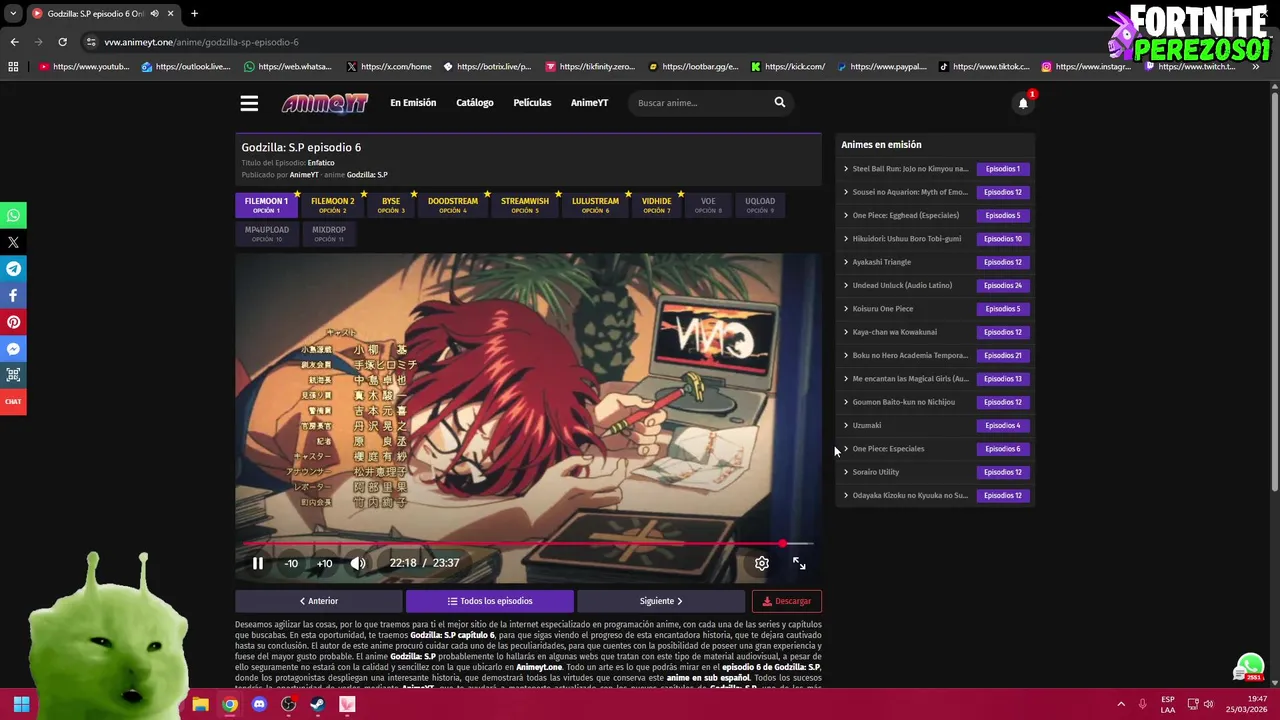The image size is (1280, 720).
Task: Share on Telegram from the left sidebar
Action: point(13,269)
